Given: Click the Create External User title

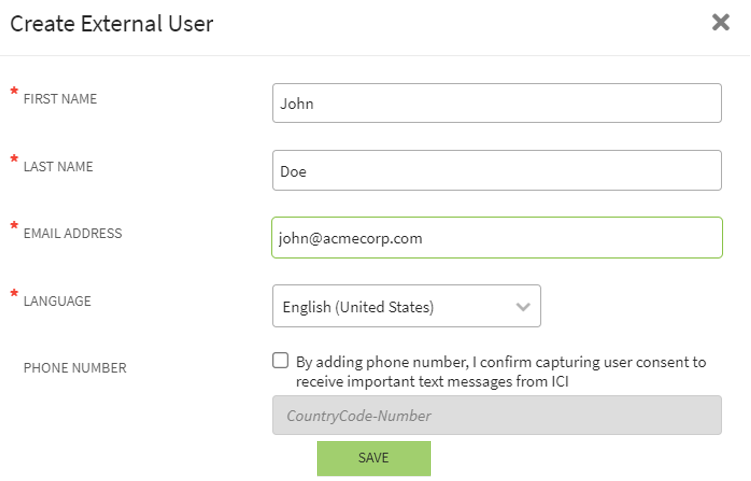Looking at the screenshot, I should pos(112,24).
